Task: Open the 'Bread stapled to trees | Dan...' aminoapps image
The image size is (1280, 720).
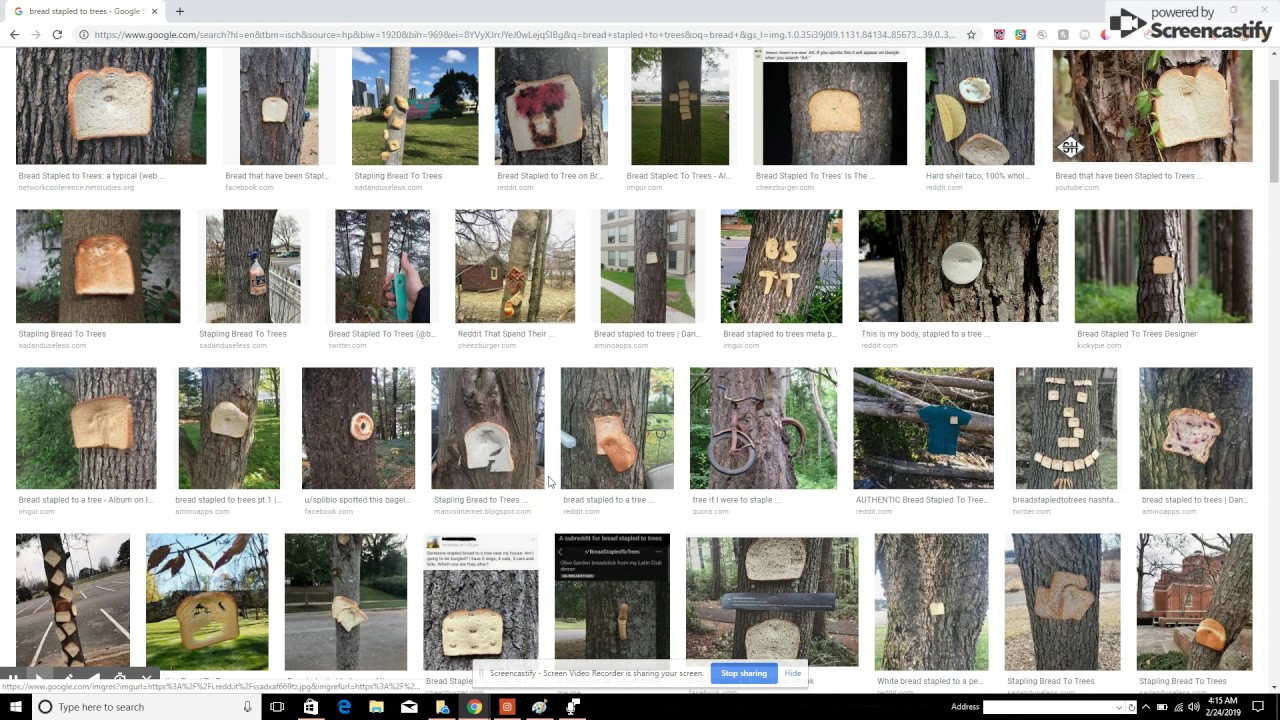Action: tap(647, 266)
